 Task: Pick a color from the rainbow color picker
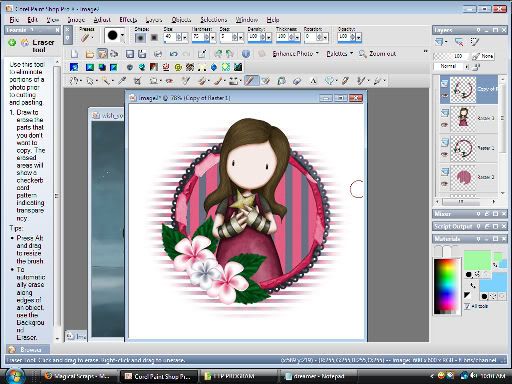click(x=447, y=286)
